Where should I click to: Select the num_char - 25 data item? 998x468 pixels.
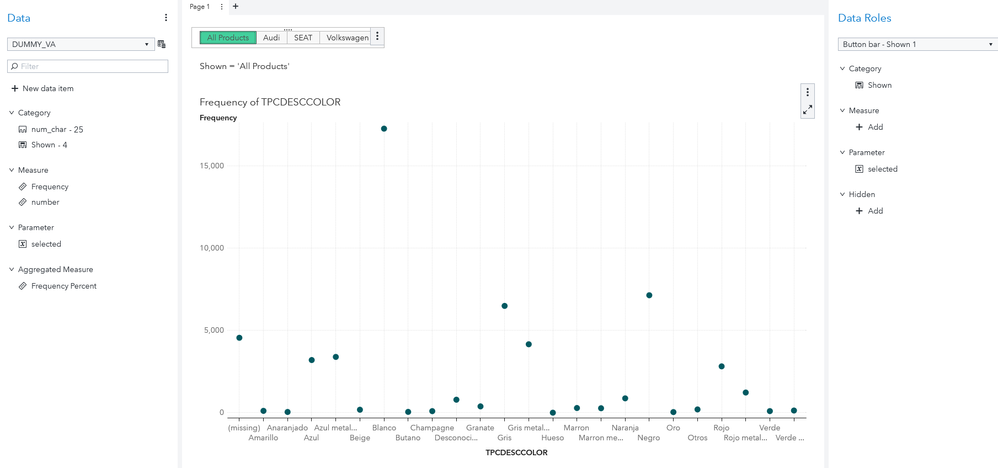point(51,129)
